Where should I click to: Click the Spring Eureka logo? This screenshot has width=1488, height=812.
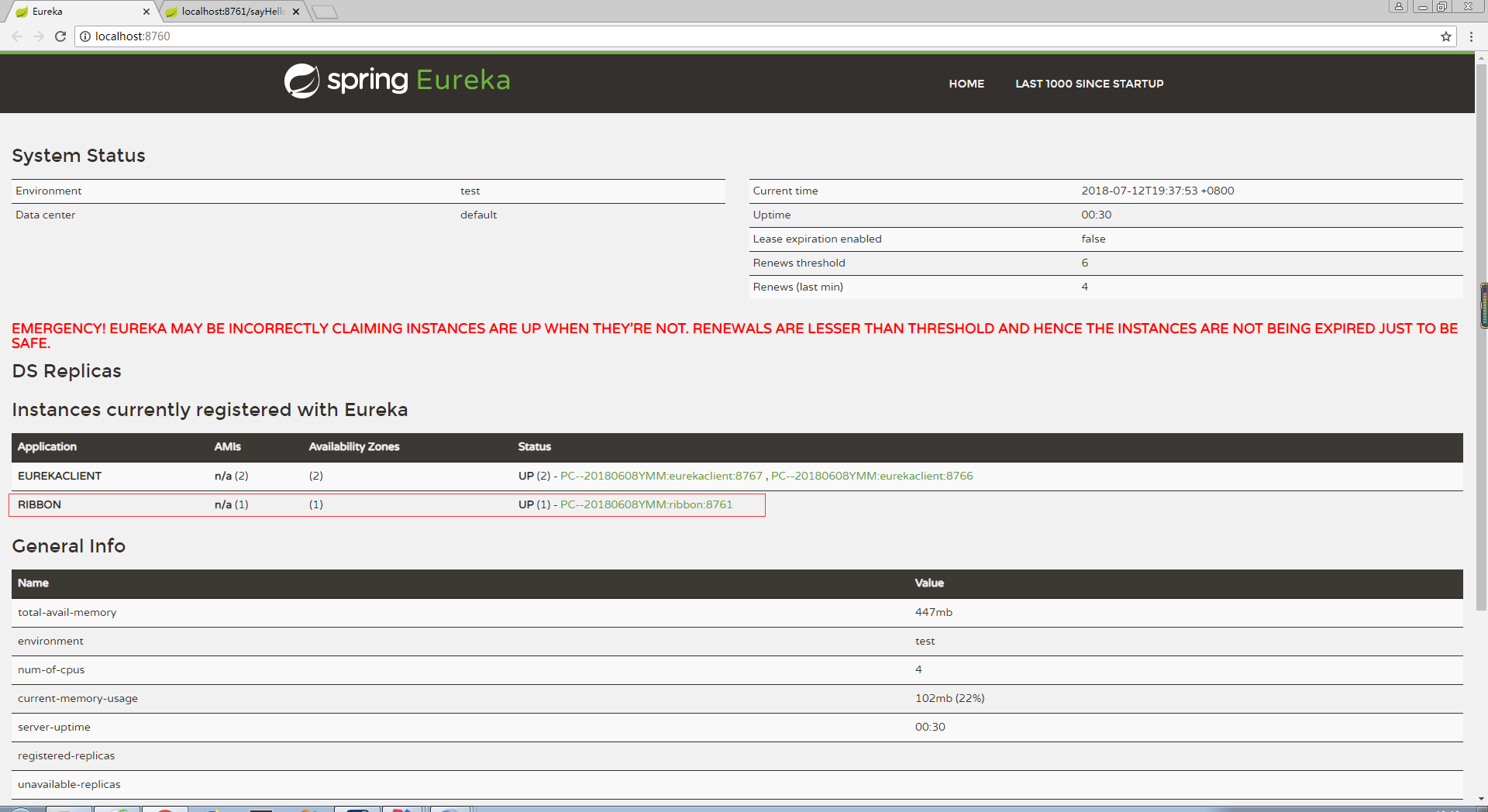(397, 81)
